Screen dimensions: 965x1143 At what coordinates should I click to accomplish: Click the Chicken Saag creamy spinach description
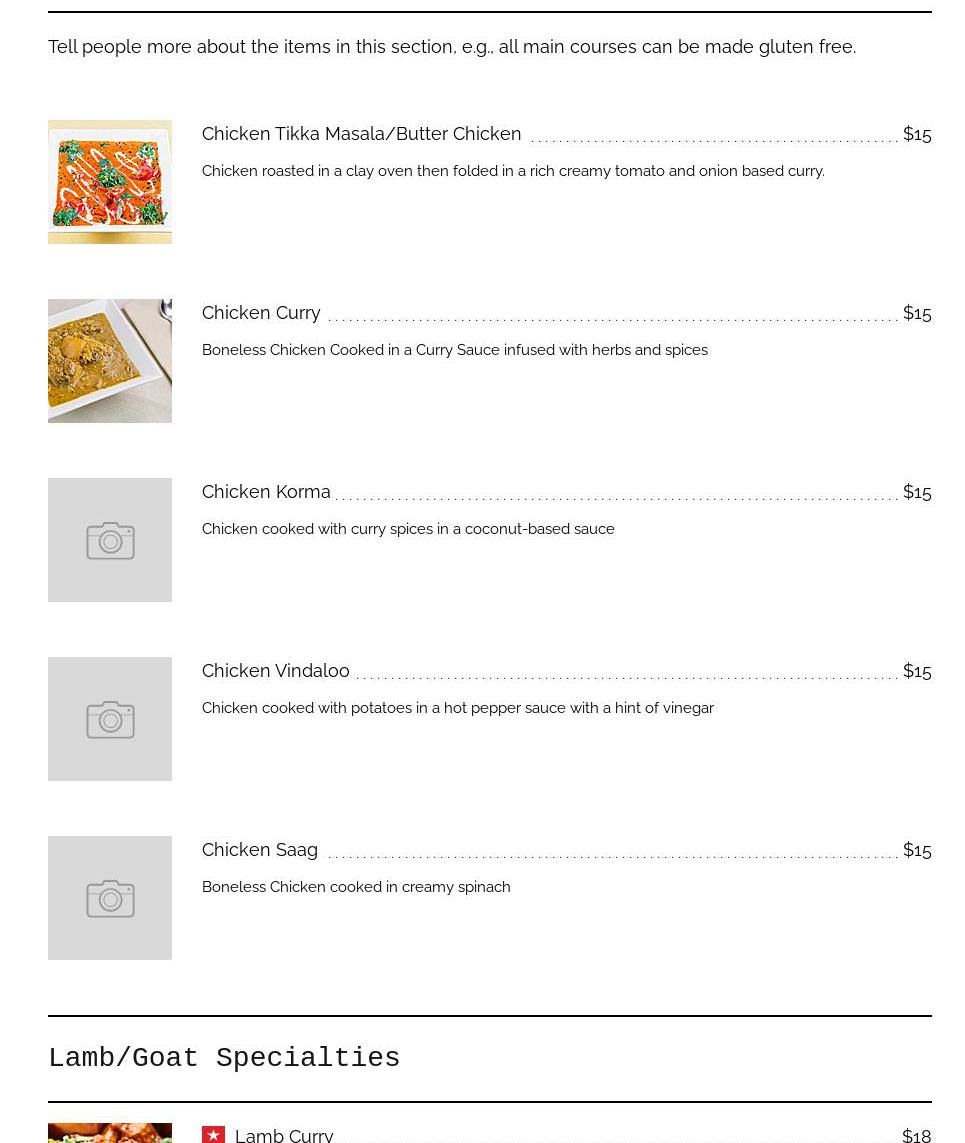[x=356, y=887]
